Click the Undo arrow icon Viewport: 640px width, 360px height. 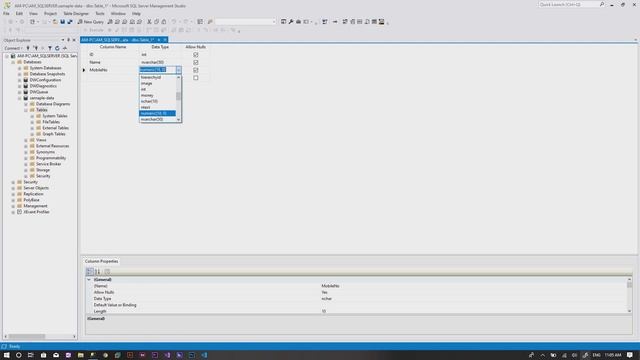tap(174, 22)
